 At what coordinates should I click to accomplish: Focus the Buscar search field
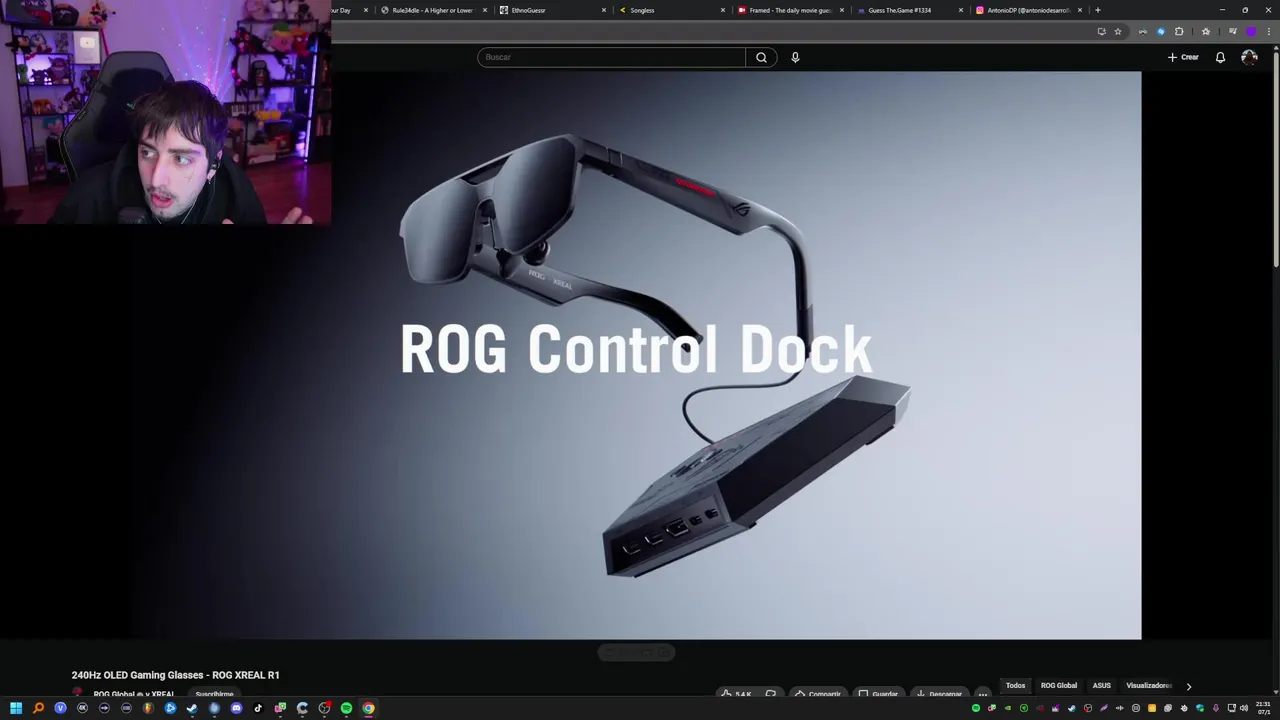[x=611, y=57]
